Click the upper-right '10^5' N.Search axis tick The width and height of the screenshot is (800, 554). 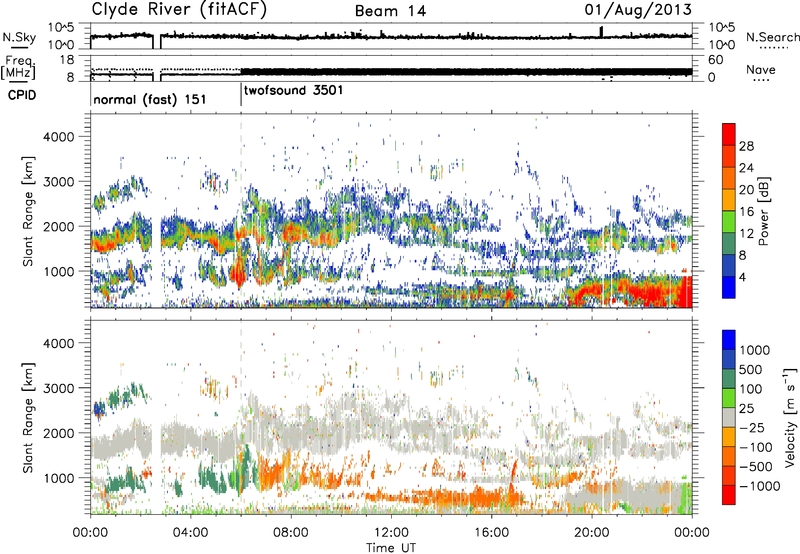[721, 27]
